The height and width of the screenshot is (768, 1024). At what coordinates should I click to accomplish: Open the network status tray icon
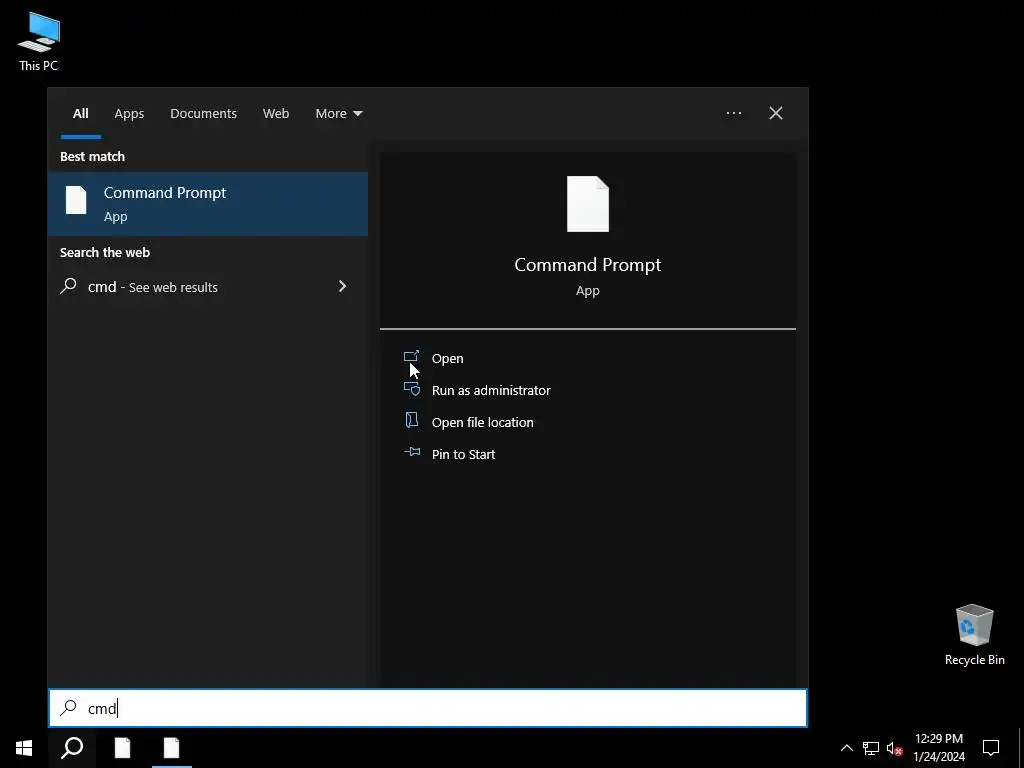(871, 748)
